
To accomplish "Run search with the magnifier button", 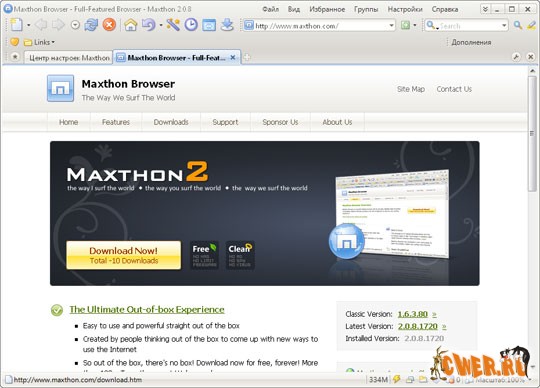I will [517, 25].
